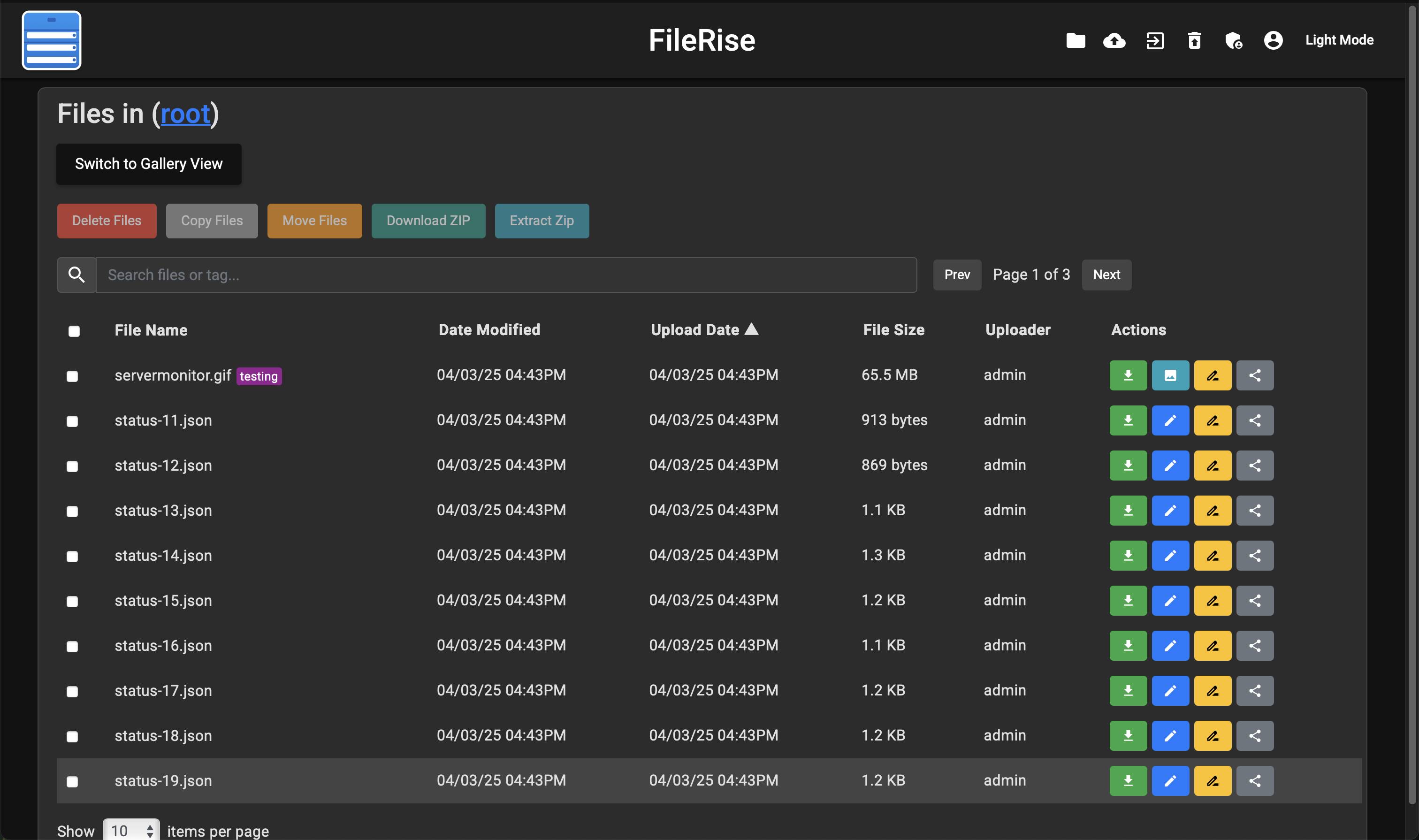Open folder management icon in header
The width and height of the screenshot is (1419, 840).
1076,40
